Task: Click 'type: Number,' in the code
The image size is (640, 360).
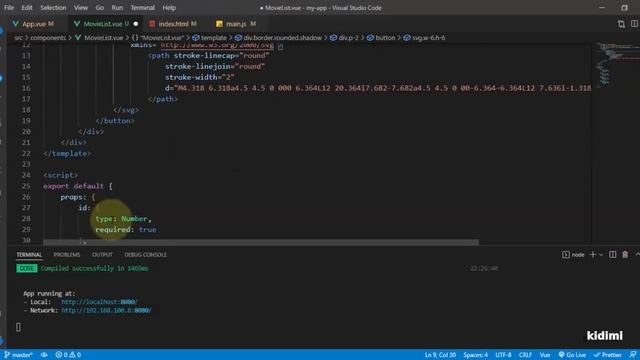Action: (x=123, y=219)
